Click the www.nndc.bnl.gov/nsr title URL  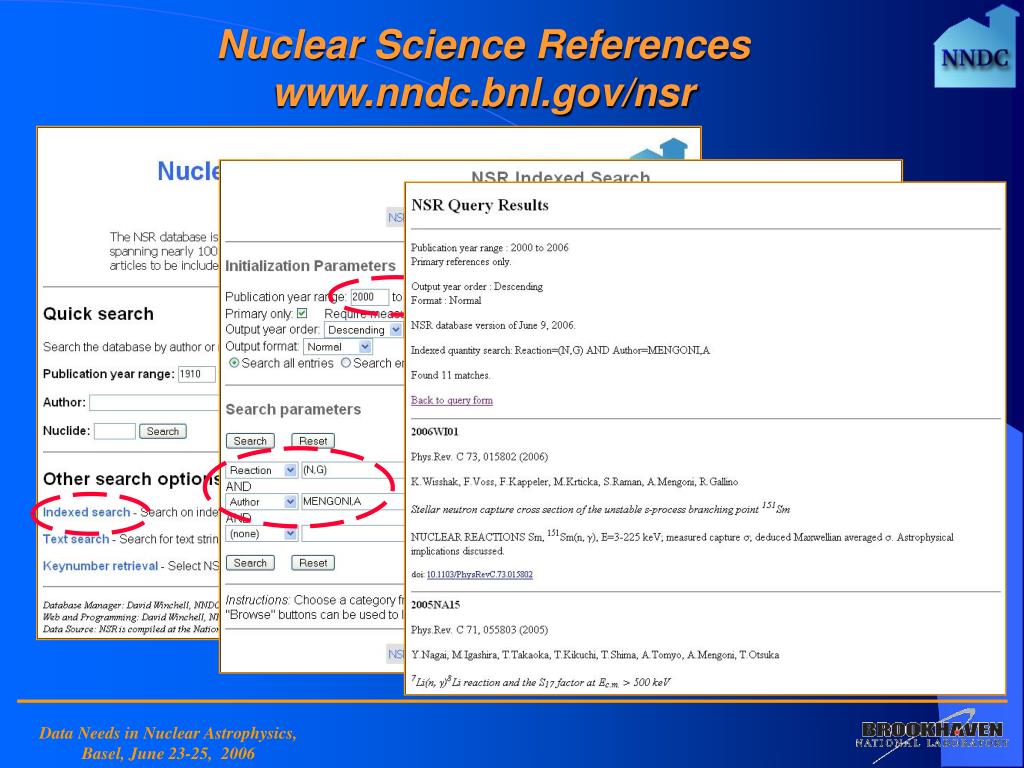point(485,93)
